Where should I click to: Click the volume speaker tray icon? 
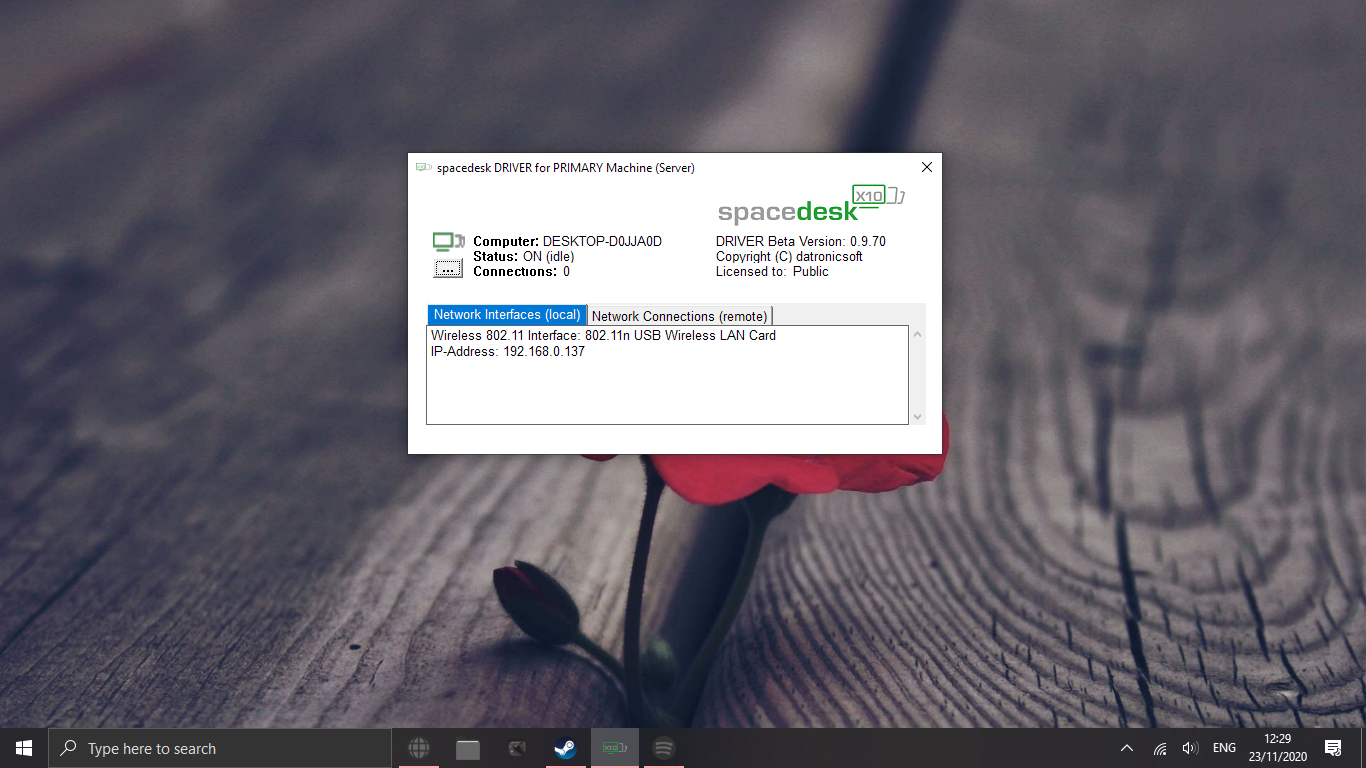[x=1190, y=748]
